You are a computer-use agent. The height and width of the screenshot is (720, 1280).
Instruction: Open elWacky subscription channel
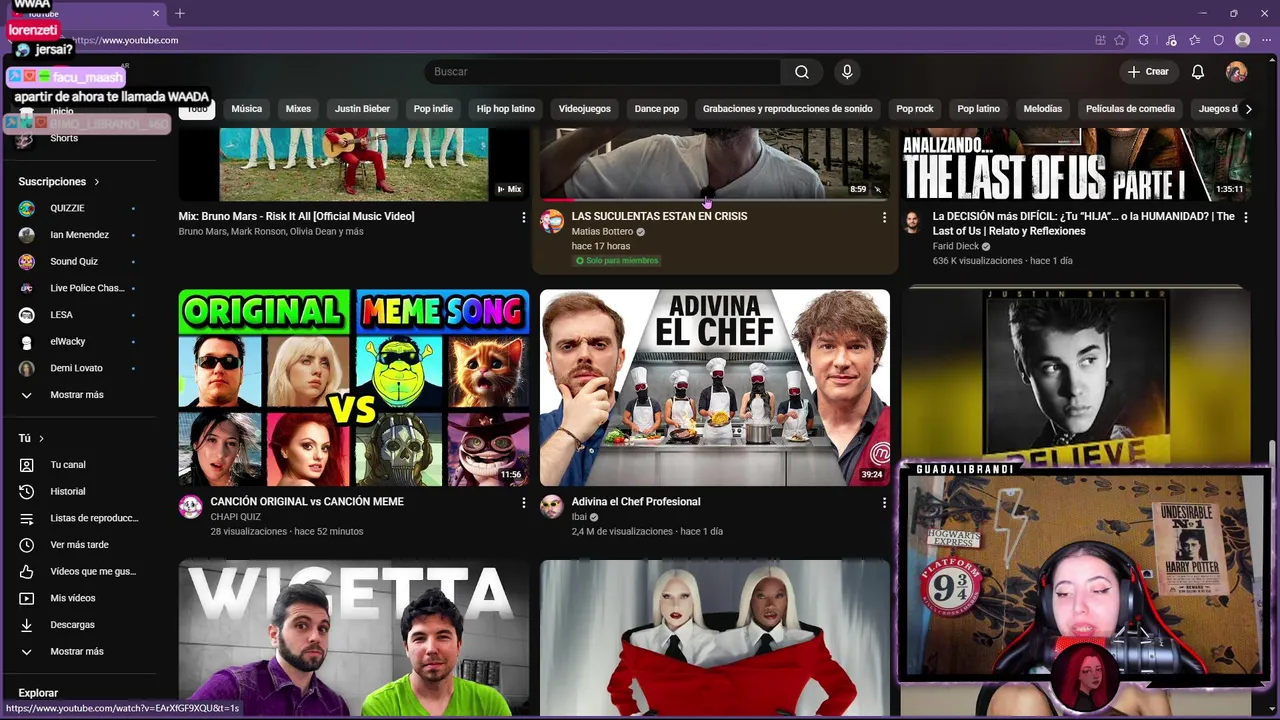pyautogui.click(x=78, y=341)
